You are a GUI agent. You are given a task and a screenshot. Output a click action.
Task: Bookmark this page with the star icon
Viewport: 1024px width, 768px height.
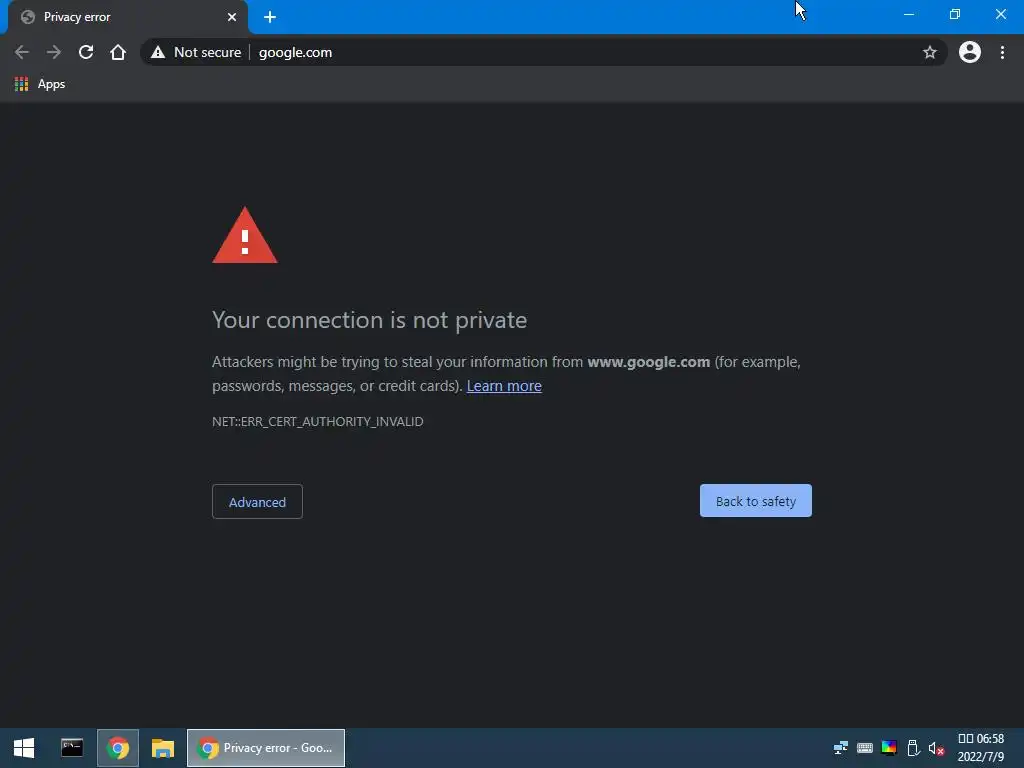coord(929,52)
